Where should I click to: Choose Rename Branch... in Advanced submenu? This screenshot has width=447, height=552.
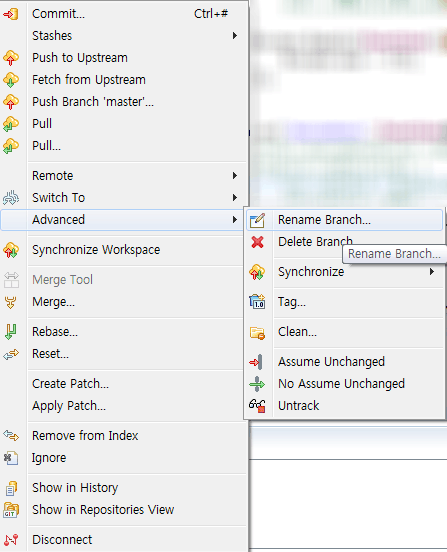coord(345,220)
